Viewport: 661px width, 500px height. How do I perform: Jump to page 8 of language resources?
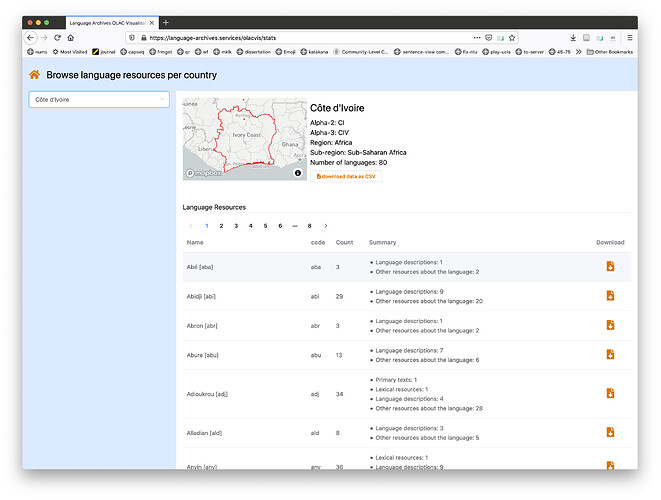pyautogui.click(x=309, y=226)
